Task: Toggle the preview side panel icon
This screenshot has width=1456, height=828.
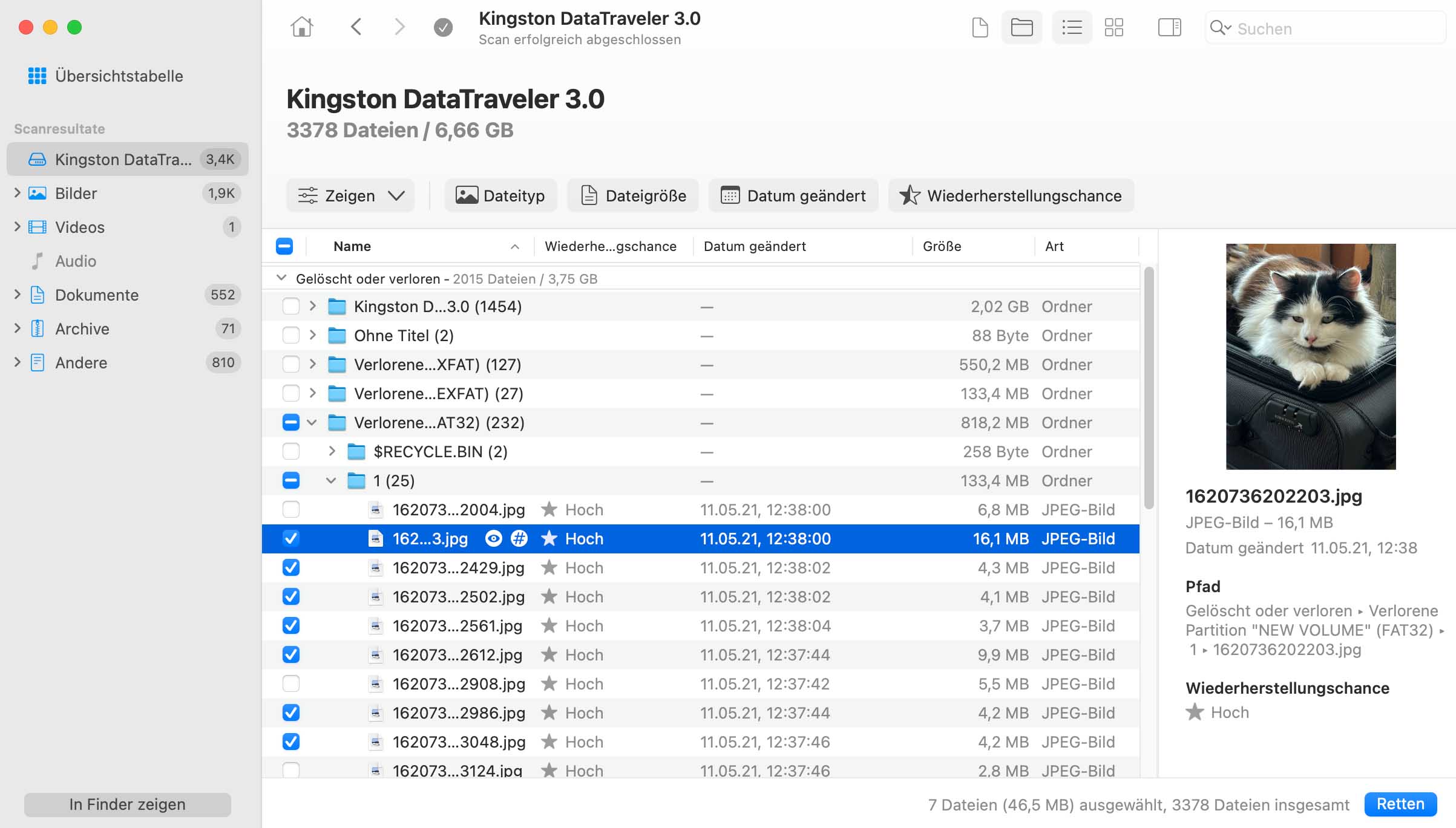Action: [1169, 27]
